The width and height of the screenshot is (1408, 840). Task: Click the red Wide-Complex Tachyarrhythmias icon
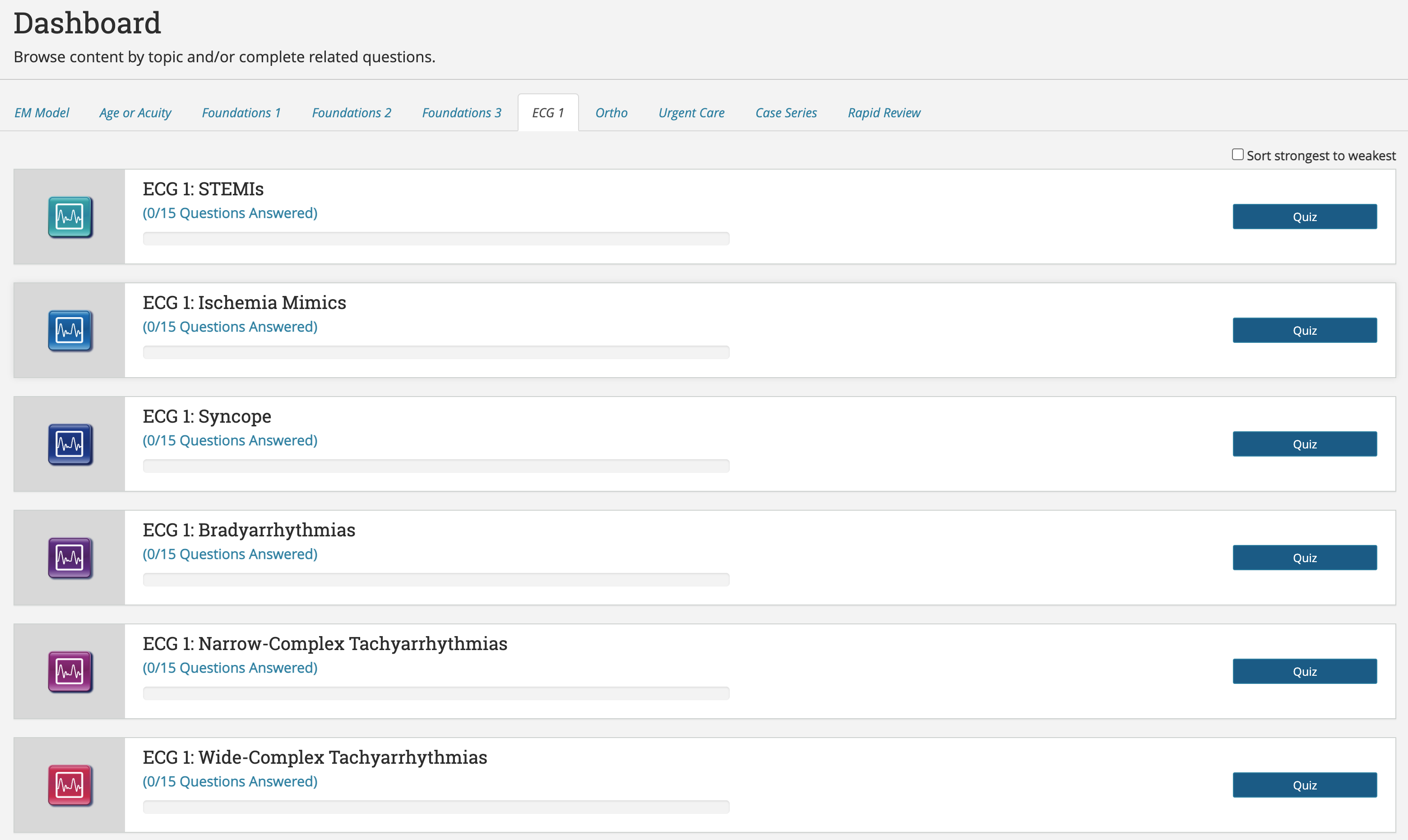pyautogui.click(x=69, y=785)
